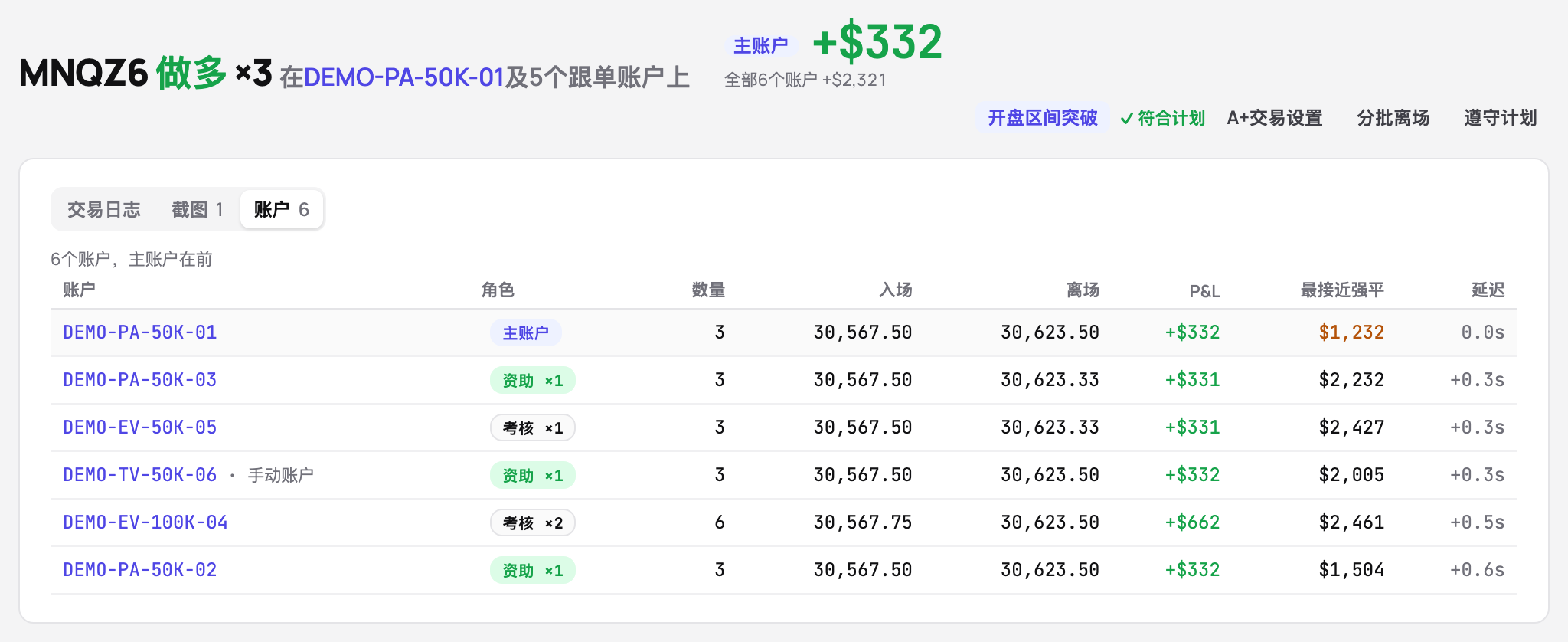Select the 分批离场 tag

pyautogui.click(x=1393, y=118)
